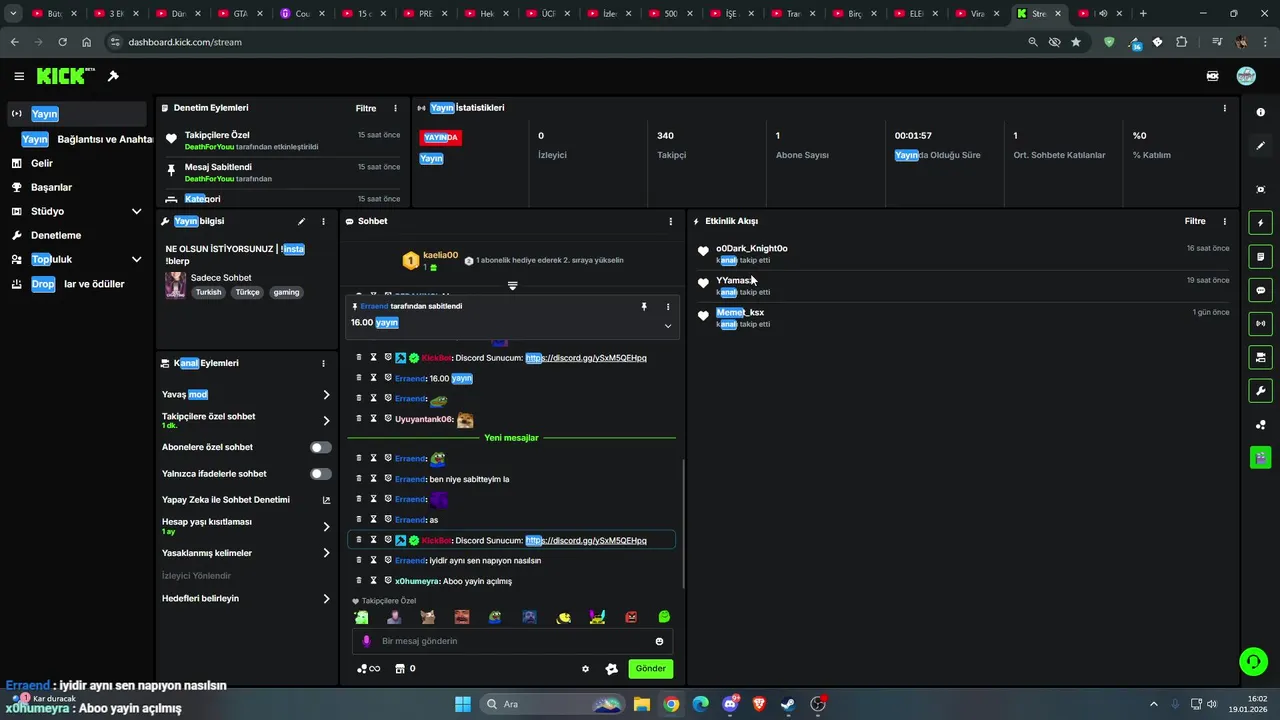Click the chat bubble widget icon in right sidebar

coord(1260,290)
